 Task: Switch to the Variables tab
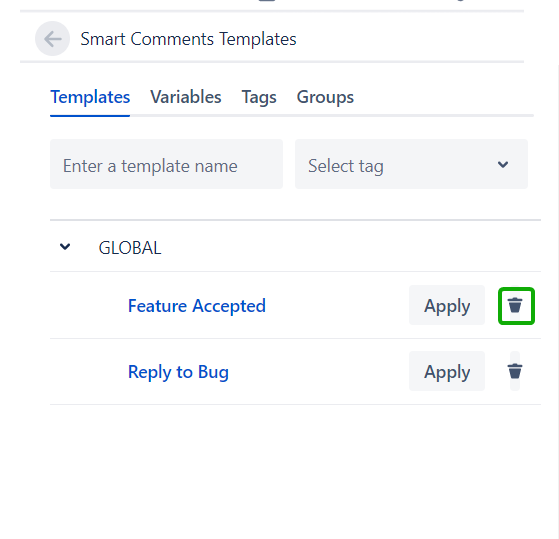(x=186, y=97)
